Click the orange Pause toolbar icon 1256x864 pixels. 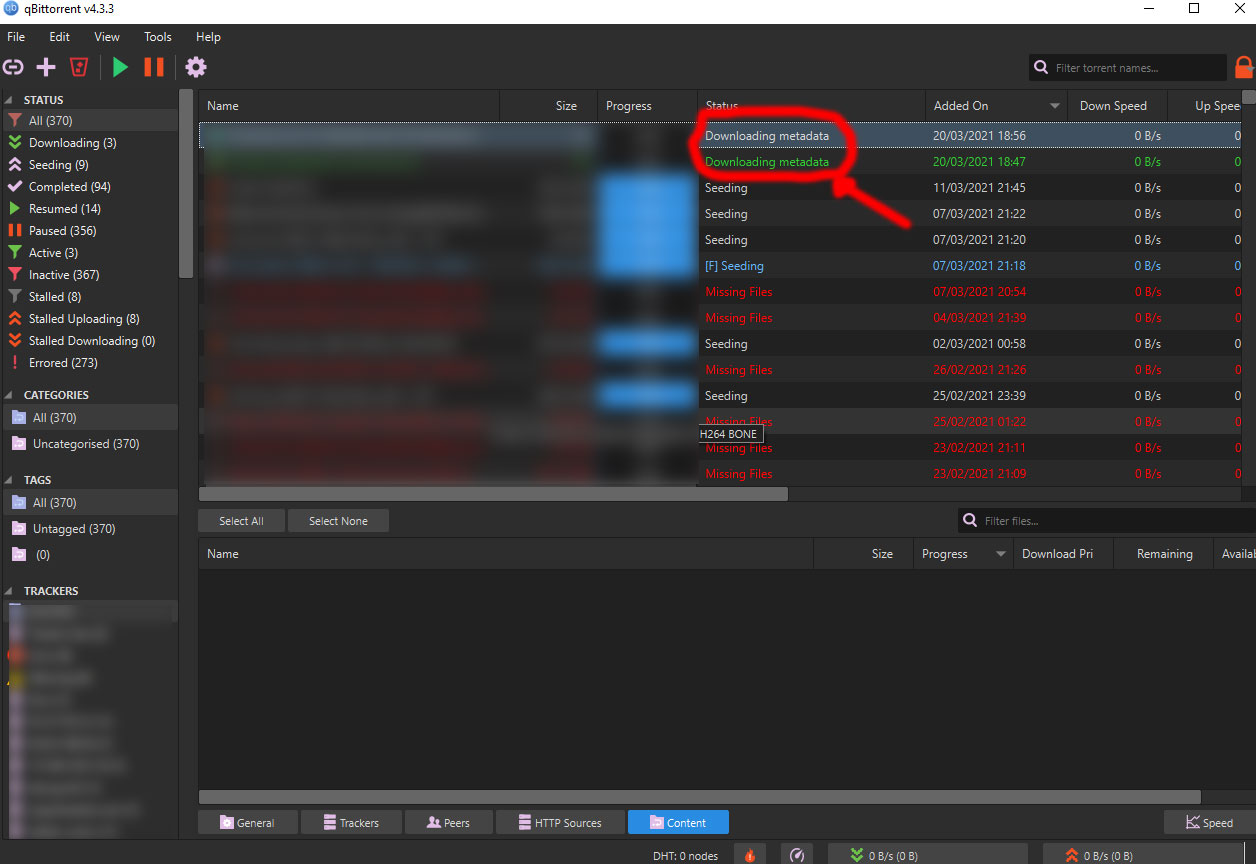coord(154,67)
